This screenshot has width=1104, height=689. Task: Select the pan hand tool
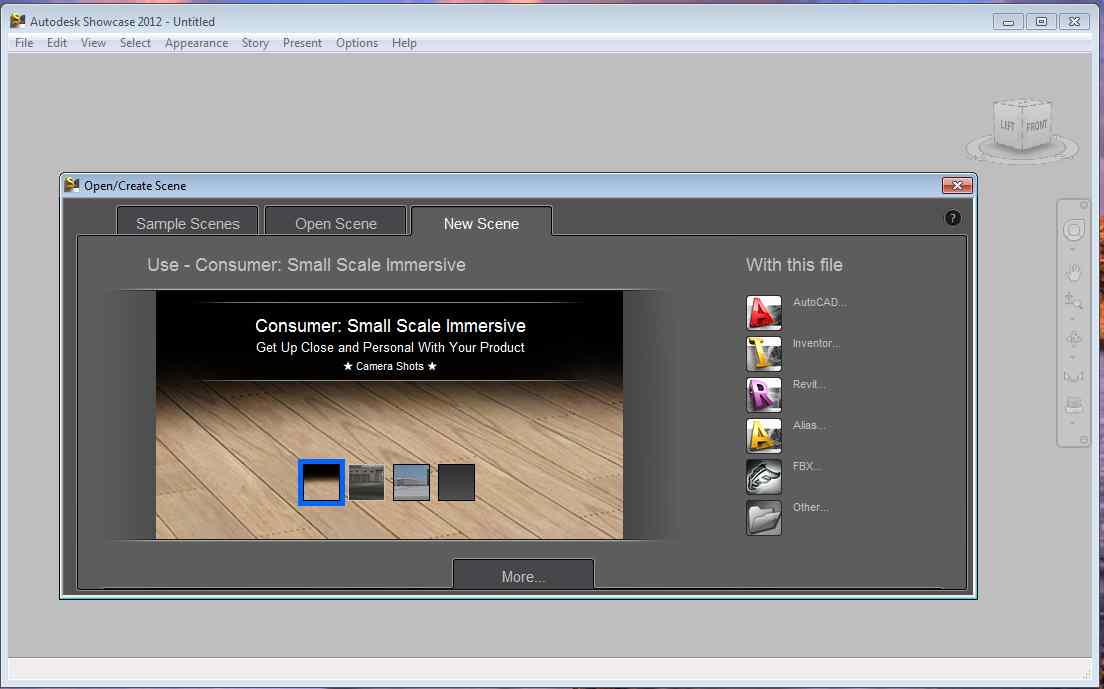tap(1074, 272)
